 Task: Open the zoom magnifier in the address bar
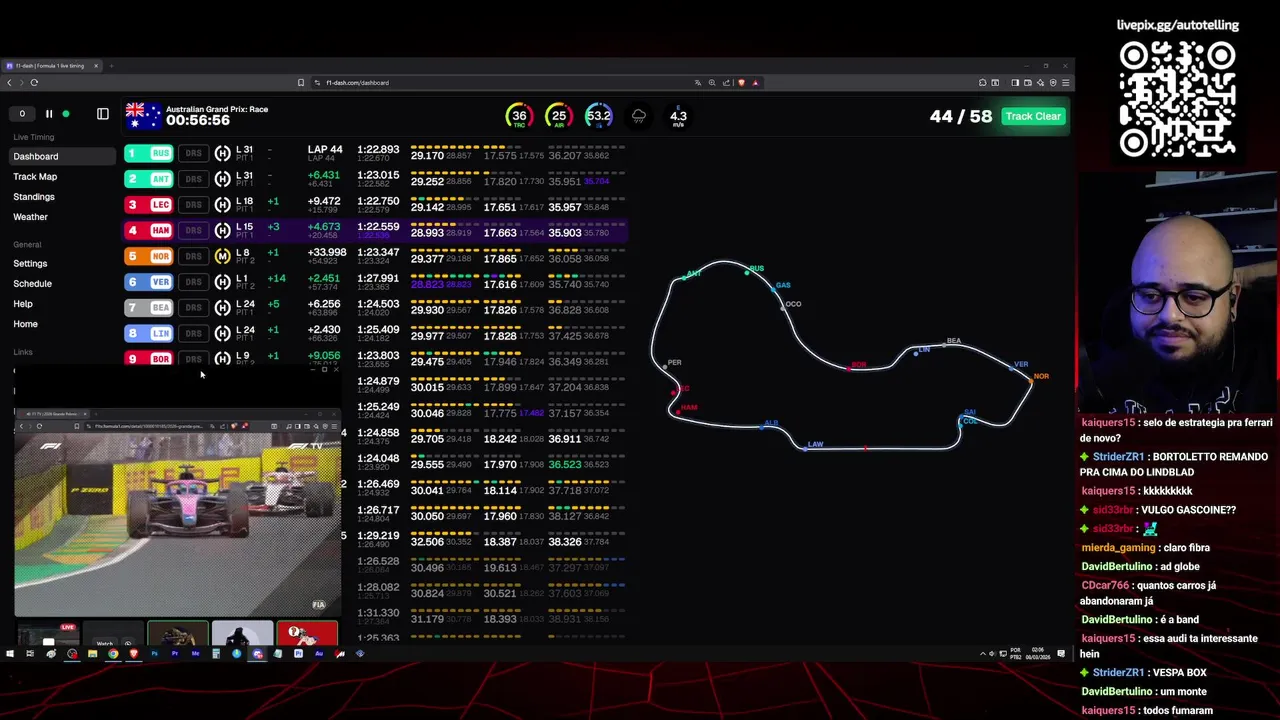click(x=712, y=83)
